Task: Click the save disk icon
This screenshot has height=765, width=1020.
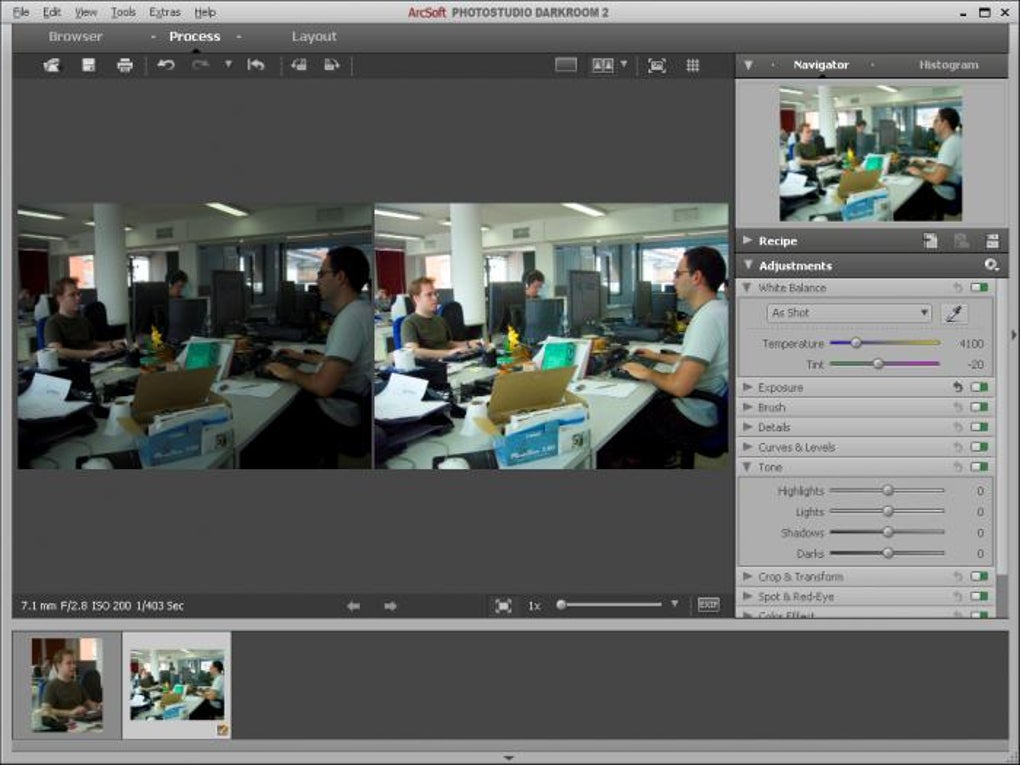Action: 88,65
